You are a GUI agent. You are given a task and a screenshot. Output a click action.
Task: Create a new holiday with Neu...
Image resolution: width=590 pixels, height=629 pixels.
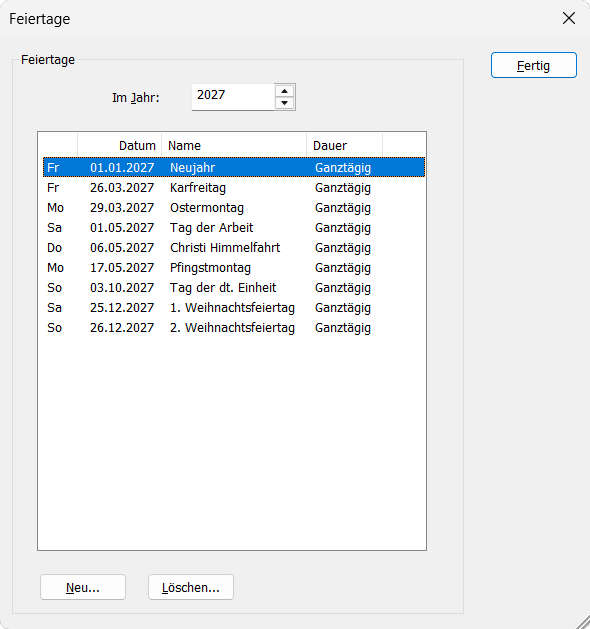[x=83, y=587]
